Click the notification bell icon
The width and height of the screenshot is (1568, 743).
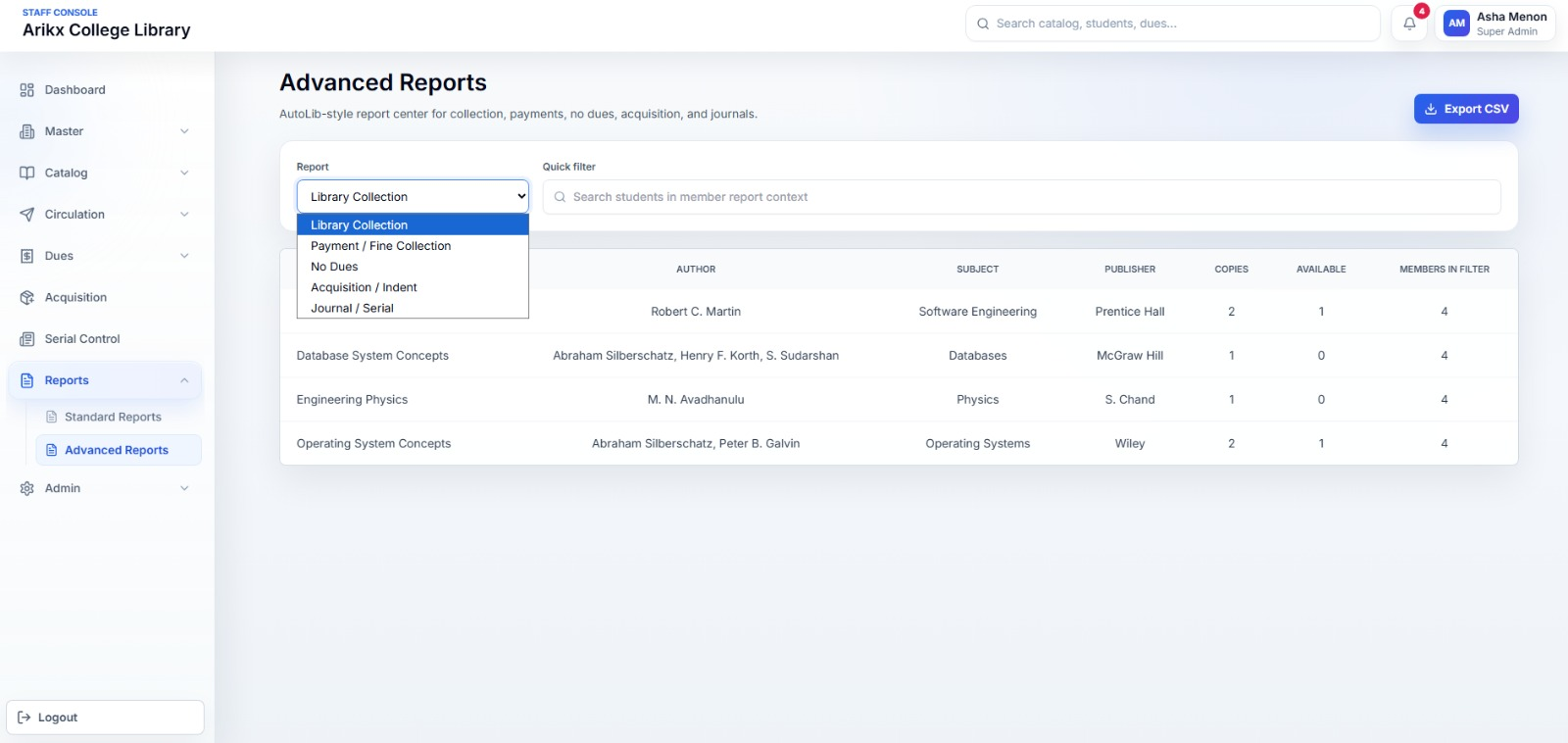pos(1409,24)
